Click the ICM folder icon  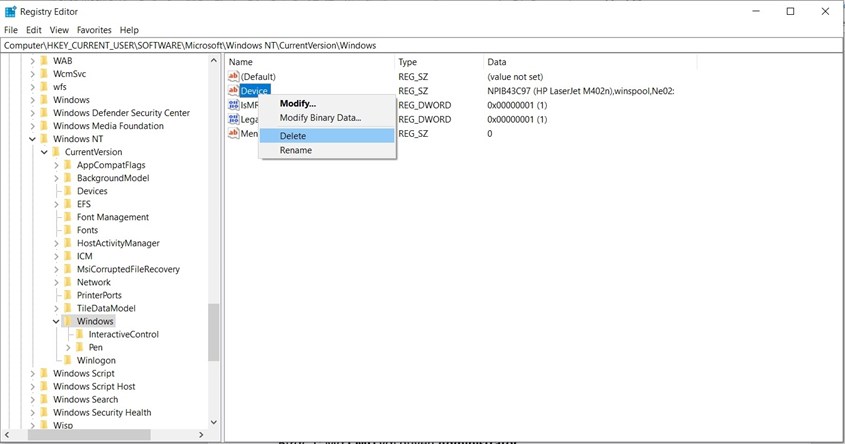pyautogui.click(x=68, y=256)
